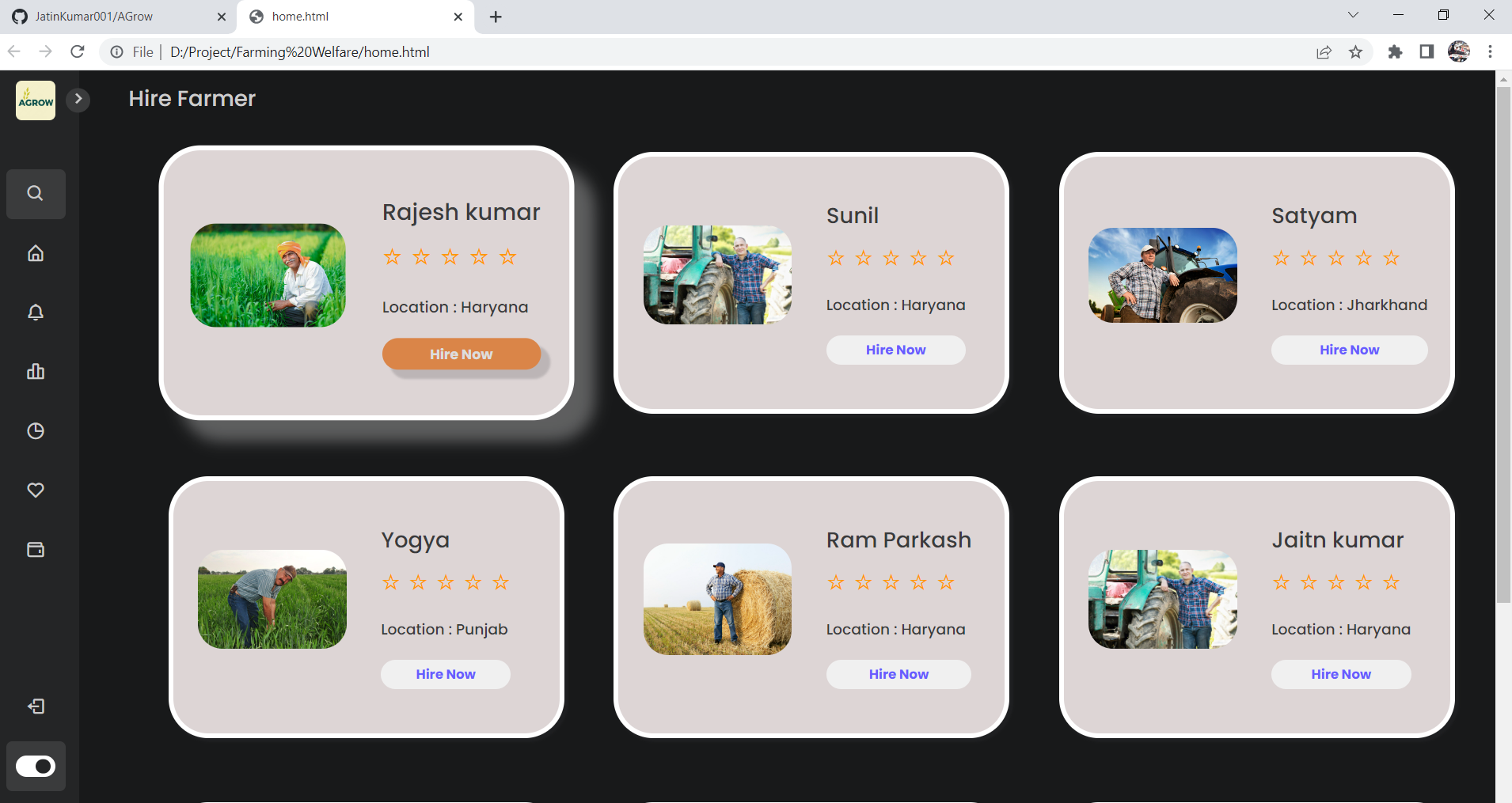Open the analytics bar-chart icon
The image size is (1512, 803).
36,371
